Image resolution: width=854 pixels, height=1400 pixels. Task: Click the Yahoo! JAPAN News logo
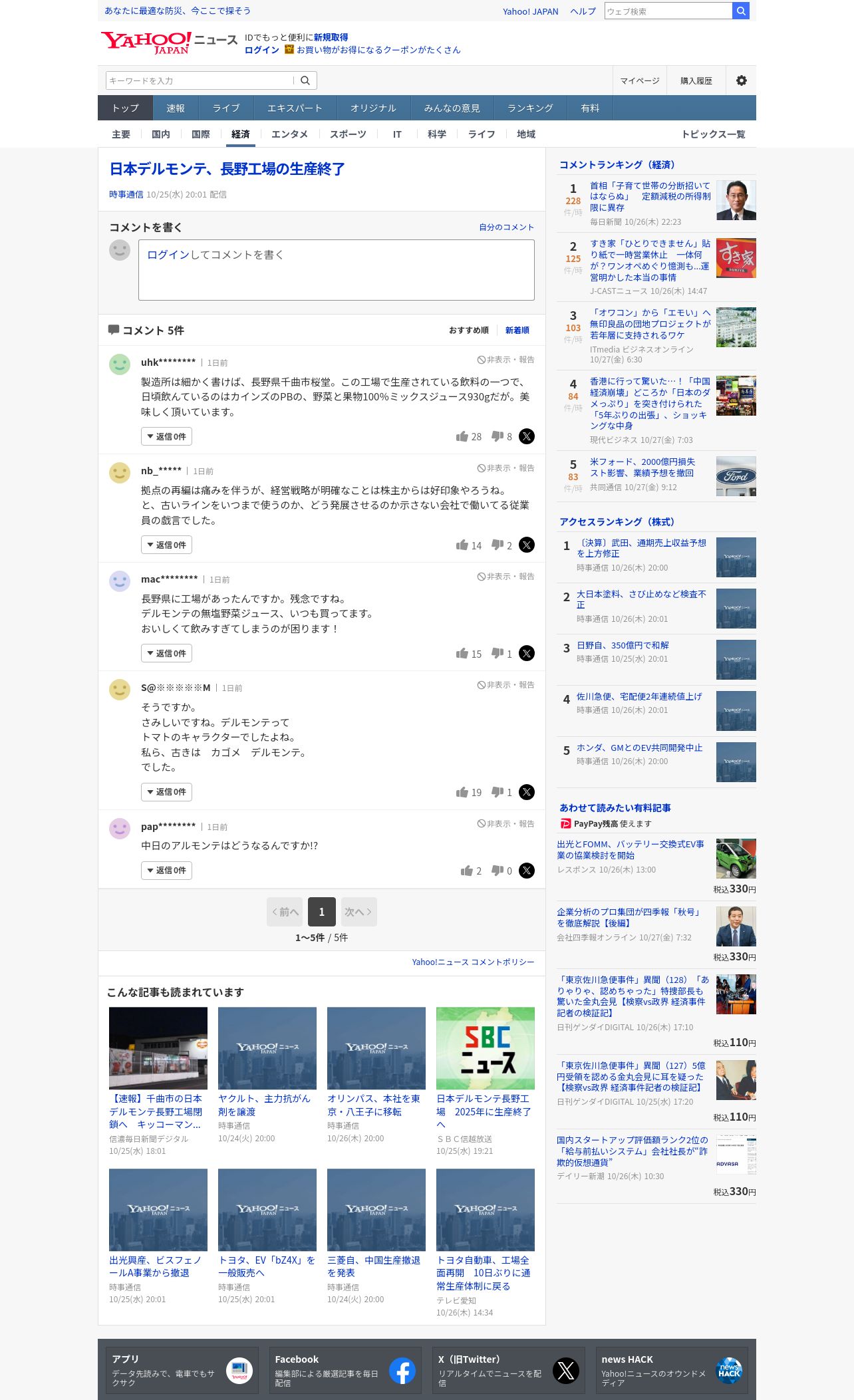tap(169, 43)
